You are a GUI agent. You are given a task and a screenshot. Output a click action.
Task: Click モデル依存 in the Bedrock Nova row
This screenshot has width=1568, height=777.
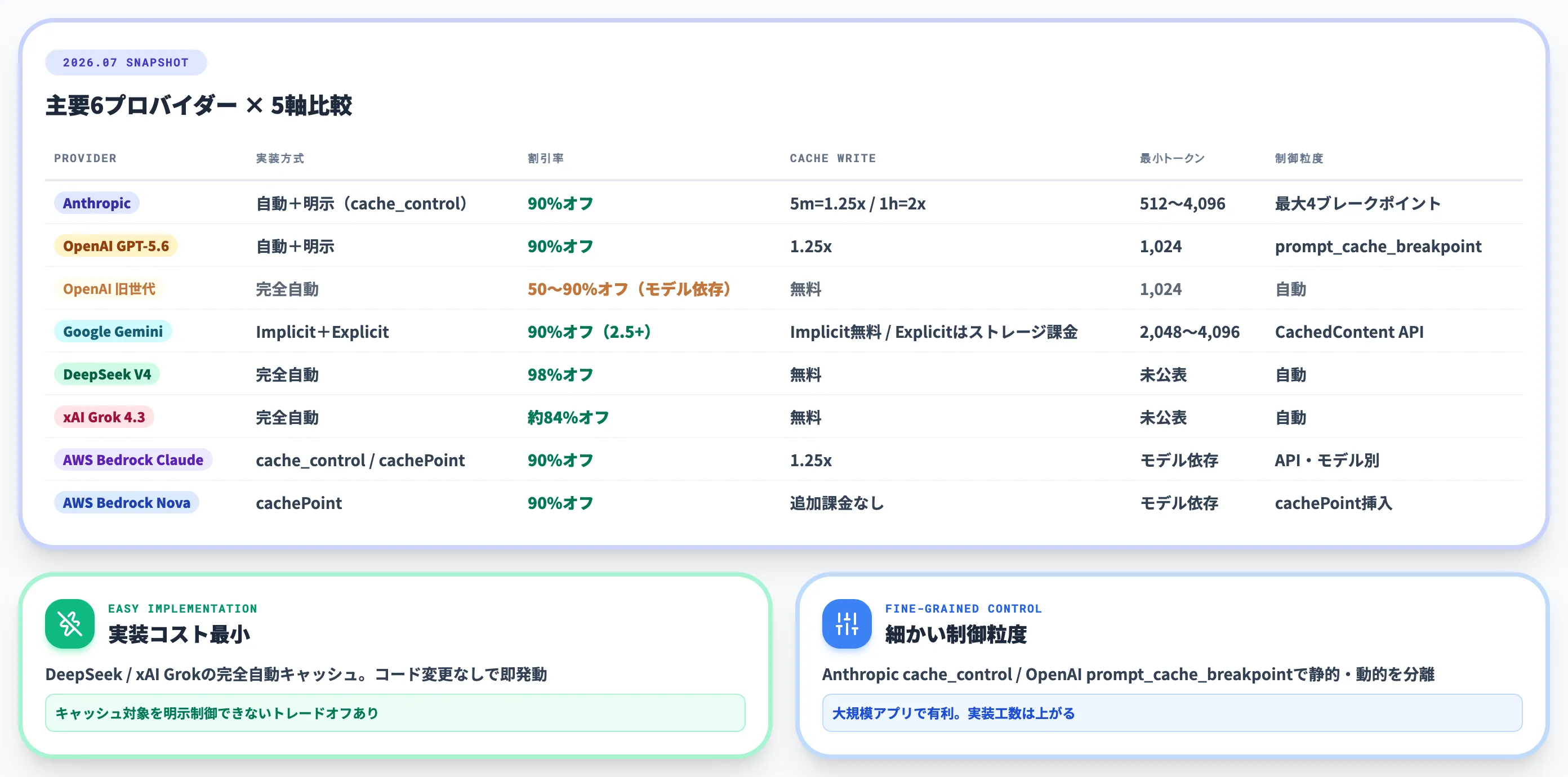(1178, 503)
